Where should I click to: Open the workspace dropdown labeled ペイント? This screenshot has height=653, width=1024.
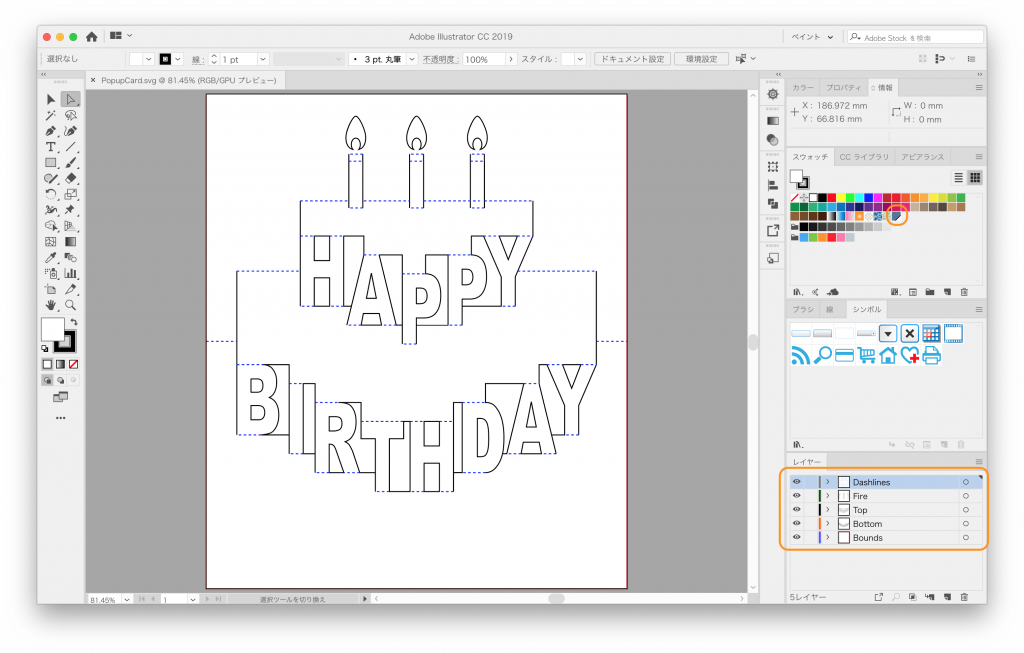tap(811, 37)
